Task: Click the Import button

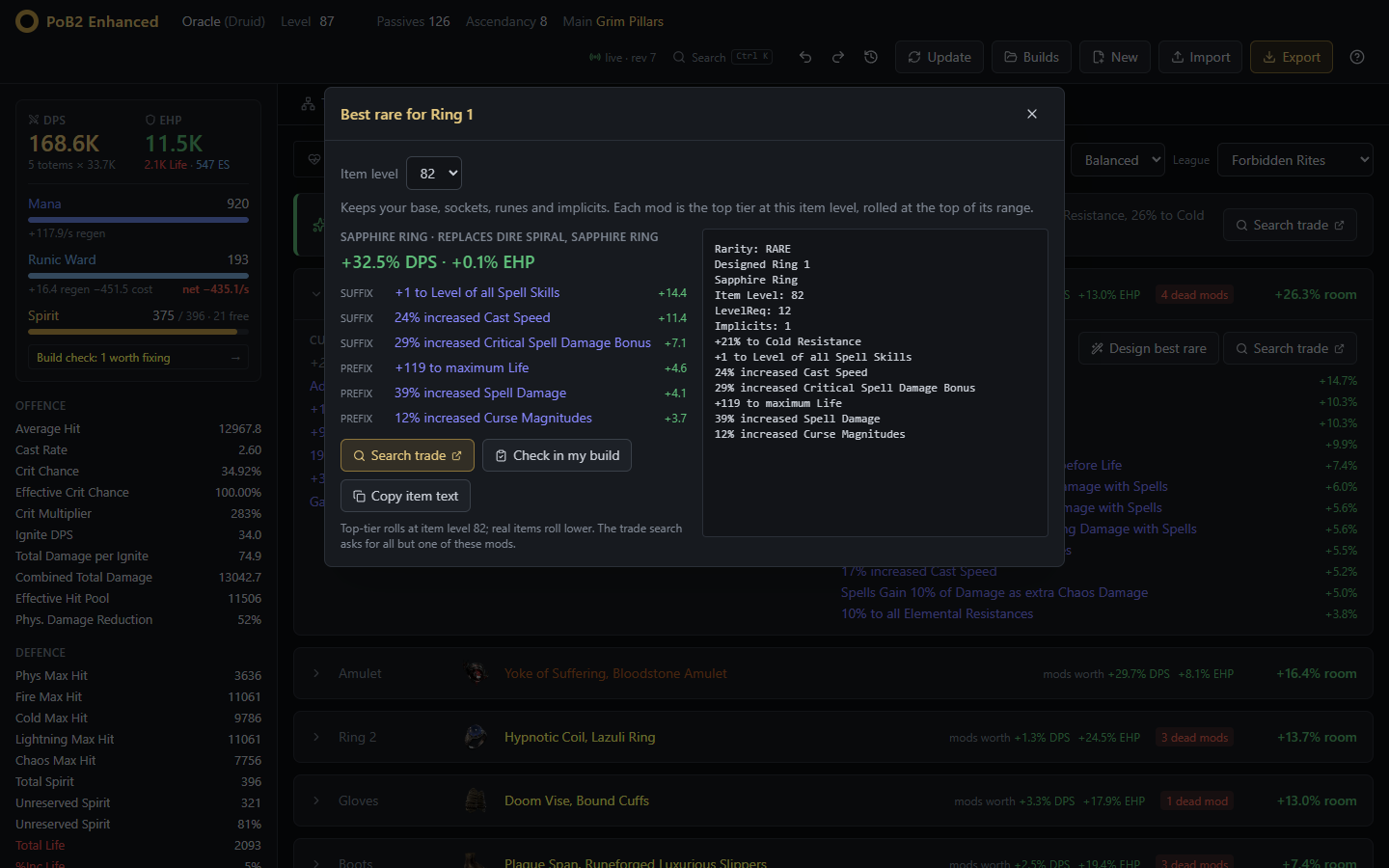Action: tap(1200, 57)
